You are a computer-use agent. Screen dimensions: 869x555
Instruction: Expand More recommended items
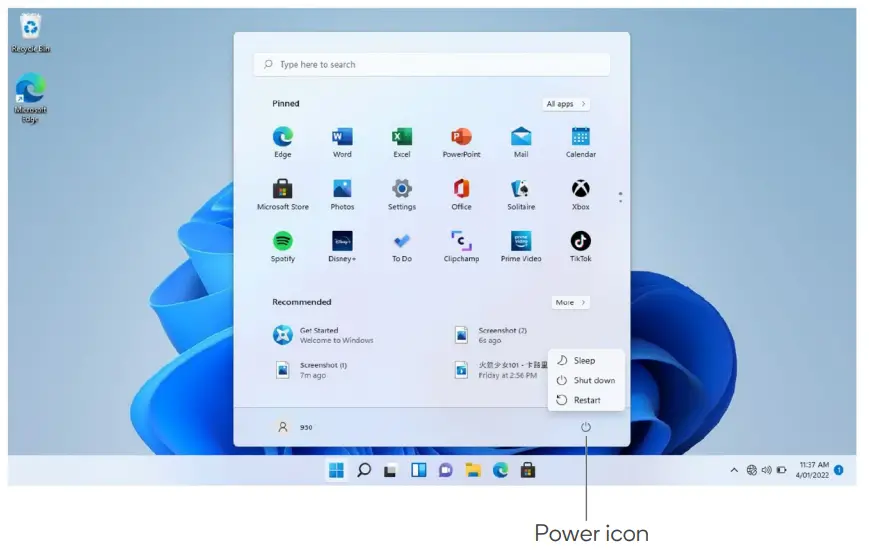click(570, 302)
